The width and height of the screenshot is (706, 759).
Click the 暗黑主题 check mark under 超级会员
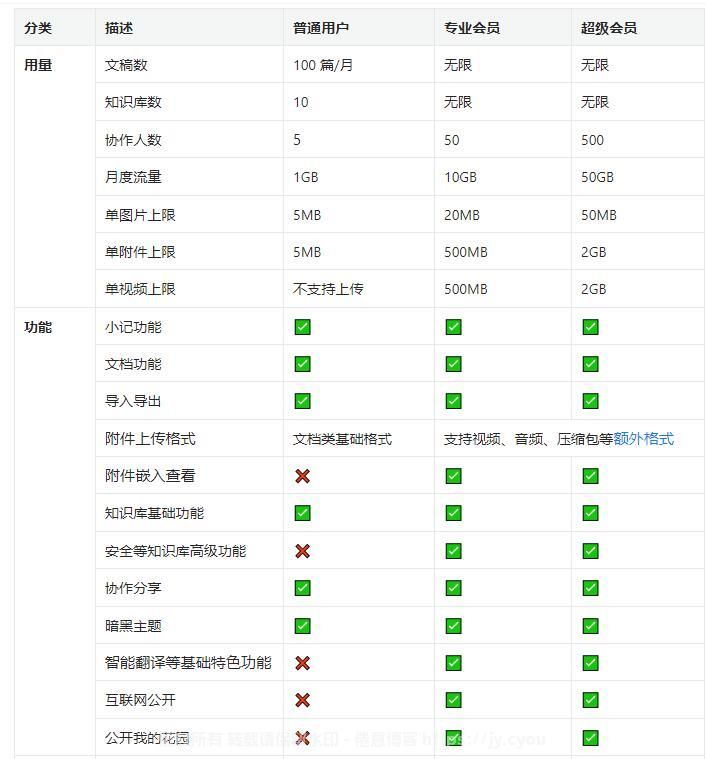[x=590, y=626]
